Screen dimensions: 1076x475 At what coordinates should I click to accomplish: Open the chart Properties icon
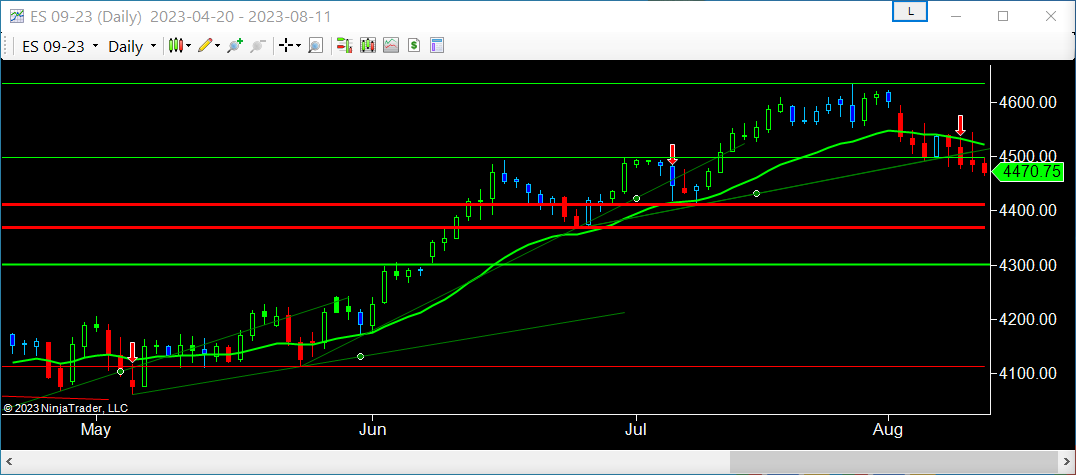(x=437, y=46)
